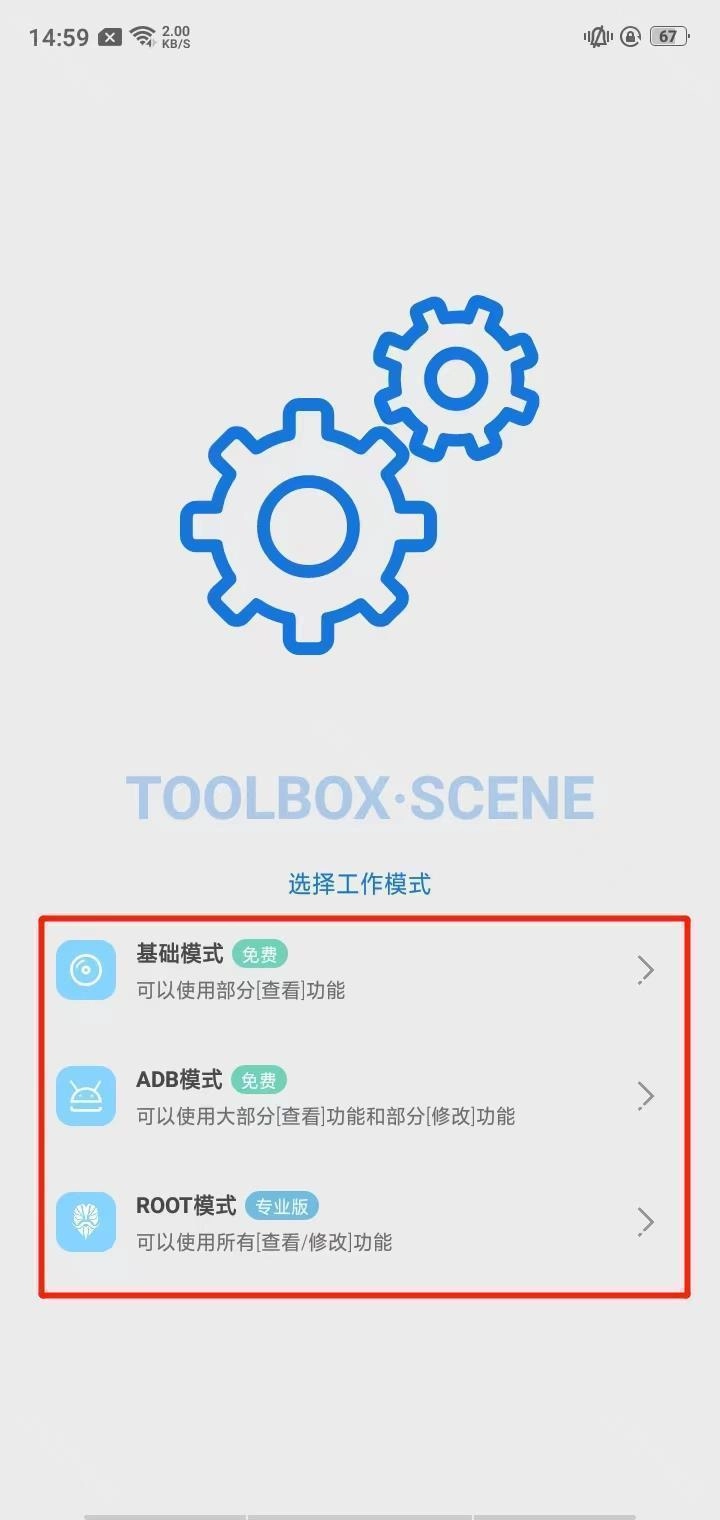
Task: Open the chevron next to ADB模式
Action: (x=646, y=1096)
